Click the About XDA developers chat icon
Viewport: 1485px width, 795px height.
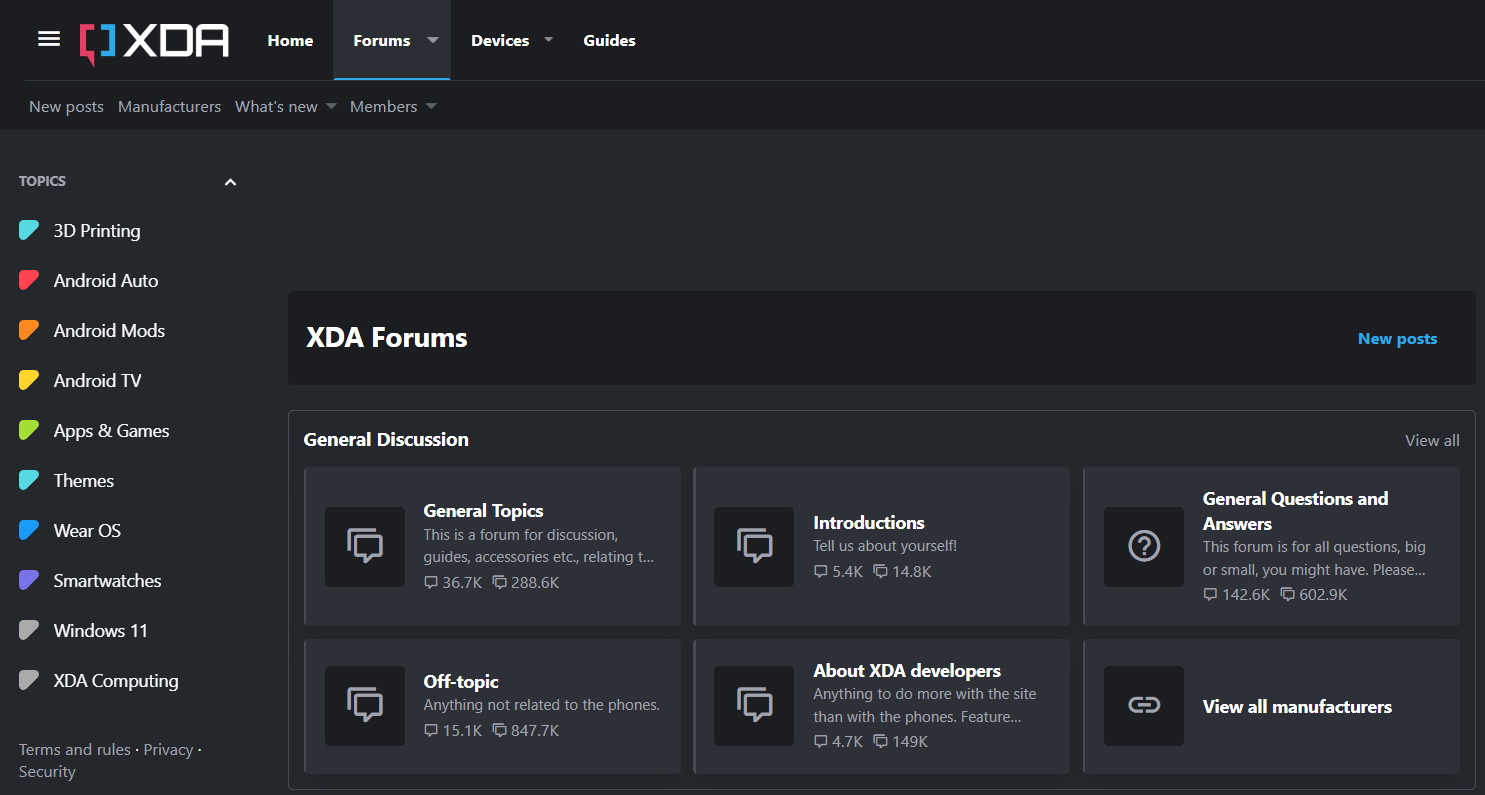[x=754, y=706]
